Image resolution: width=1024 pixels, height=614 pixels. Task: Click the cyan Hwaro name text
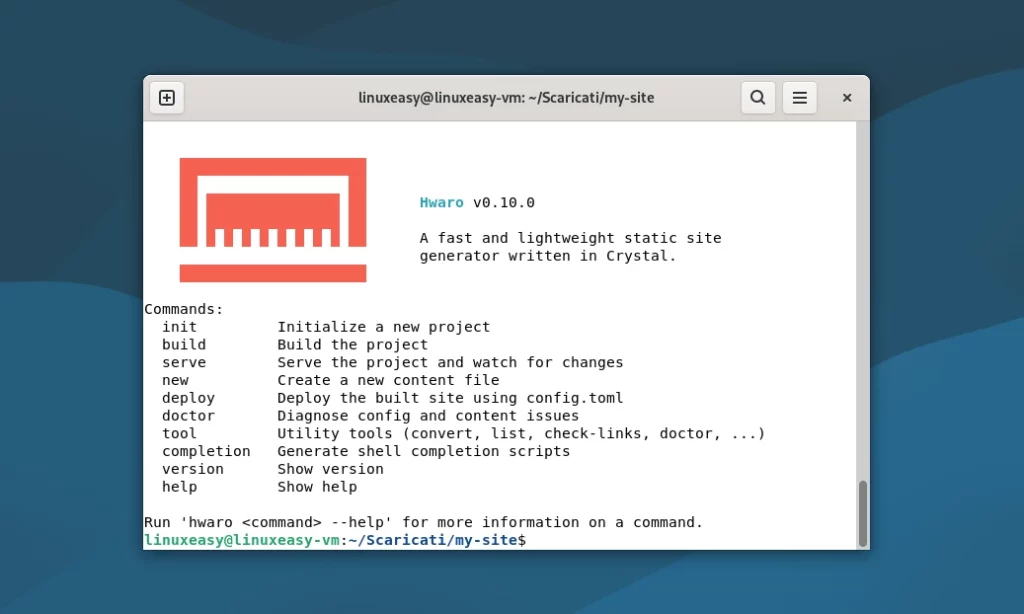click(x=441, y=203)
